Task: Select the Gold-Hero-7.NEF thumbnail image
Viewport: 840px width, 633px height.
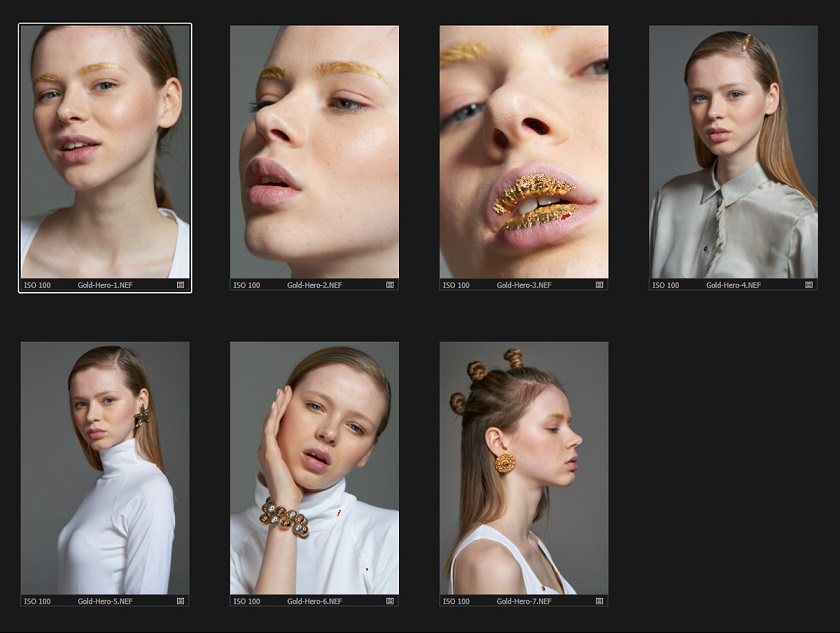Action: pos(524,468)
